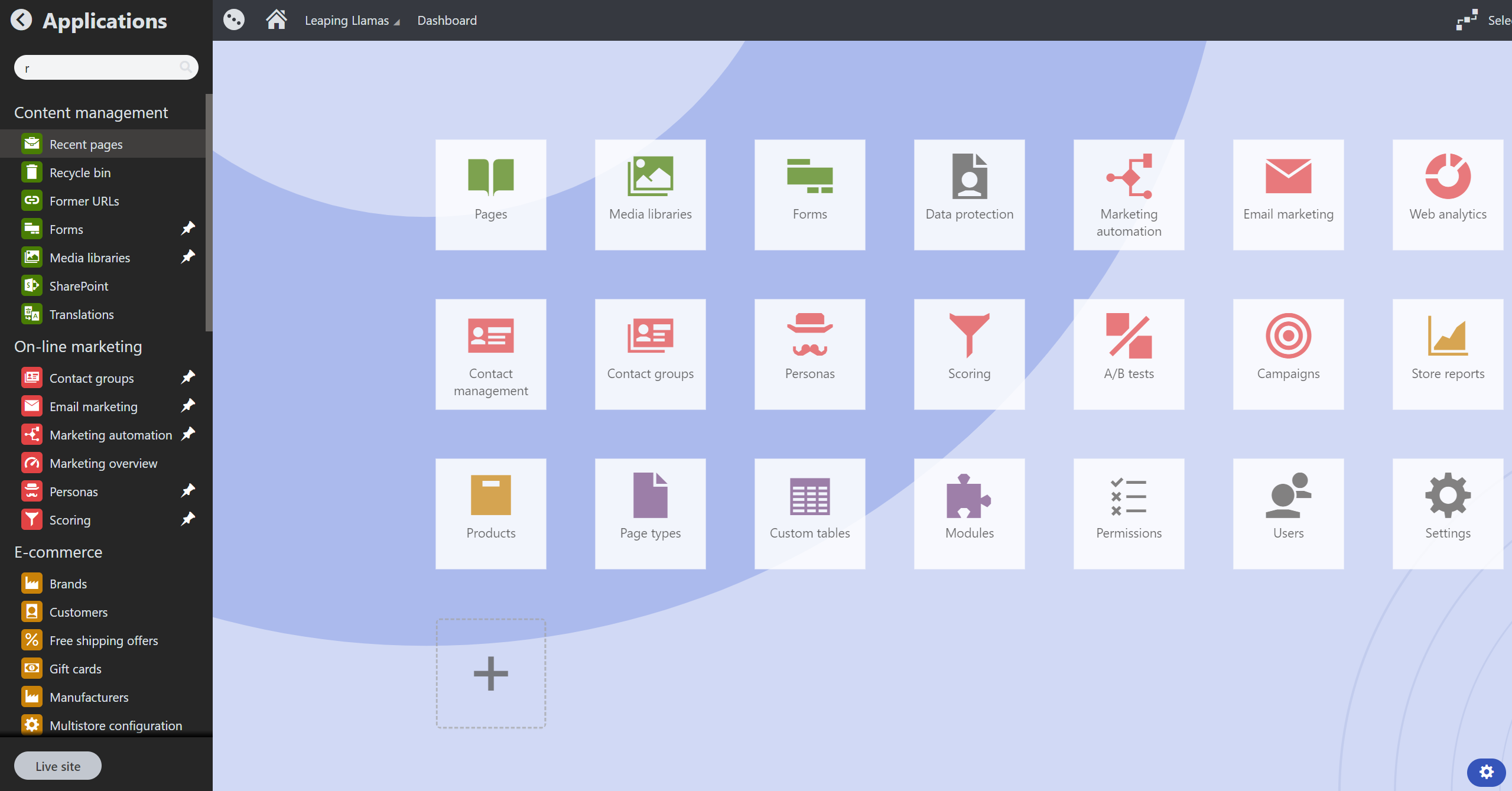
Task: Select Former URLs in sidebar
Action: (102, 200)
